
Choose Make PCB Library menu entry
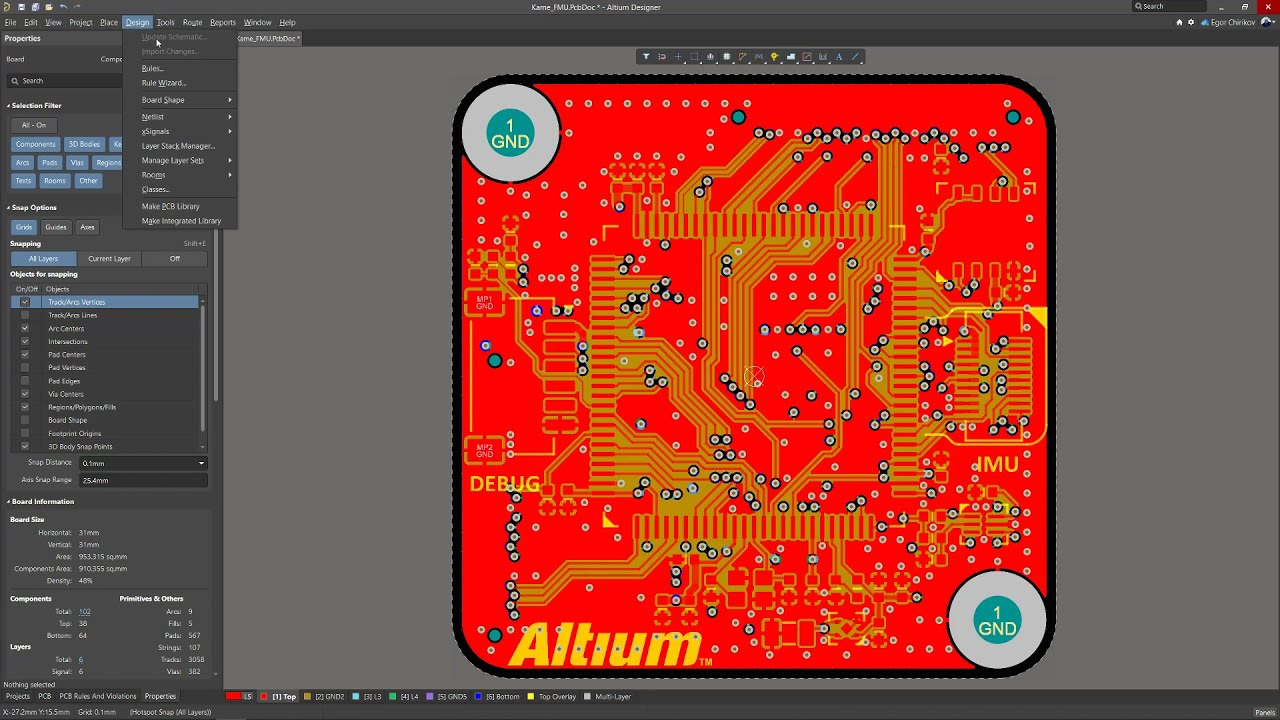pyautogui.click(x=180, y=206)
